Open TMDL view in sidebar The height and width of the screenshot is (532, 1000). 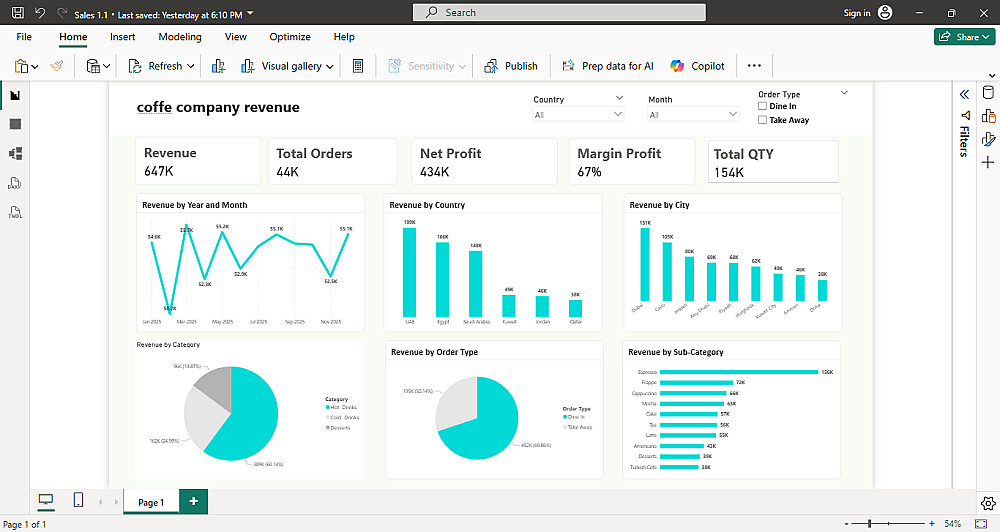coord(15,212)
